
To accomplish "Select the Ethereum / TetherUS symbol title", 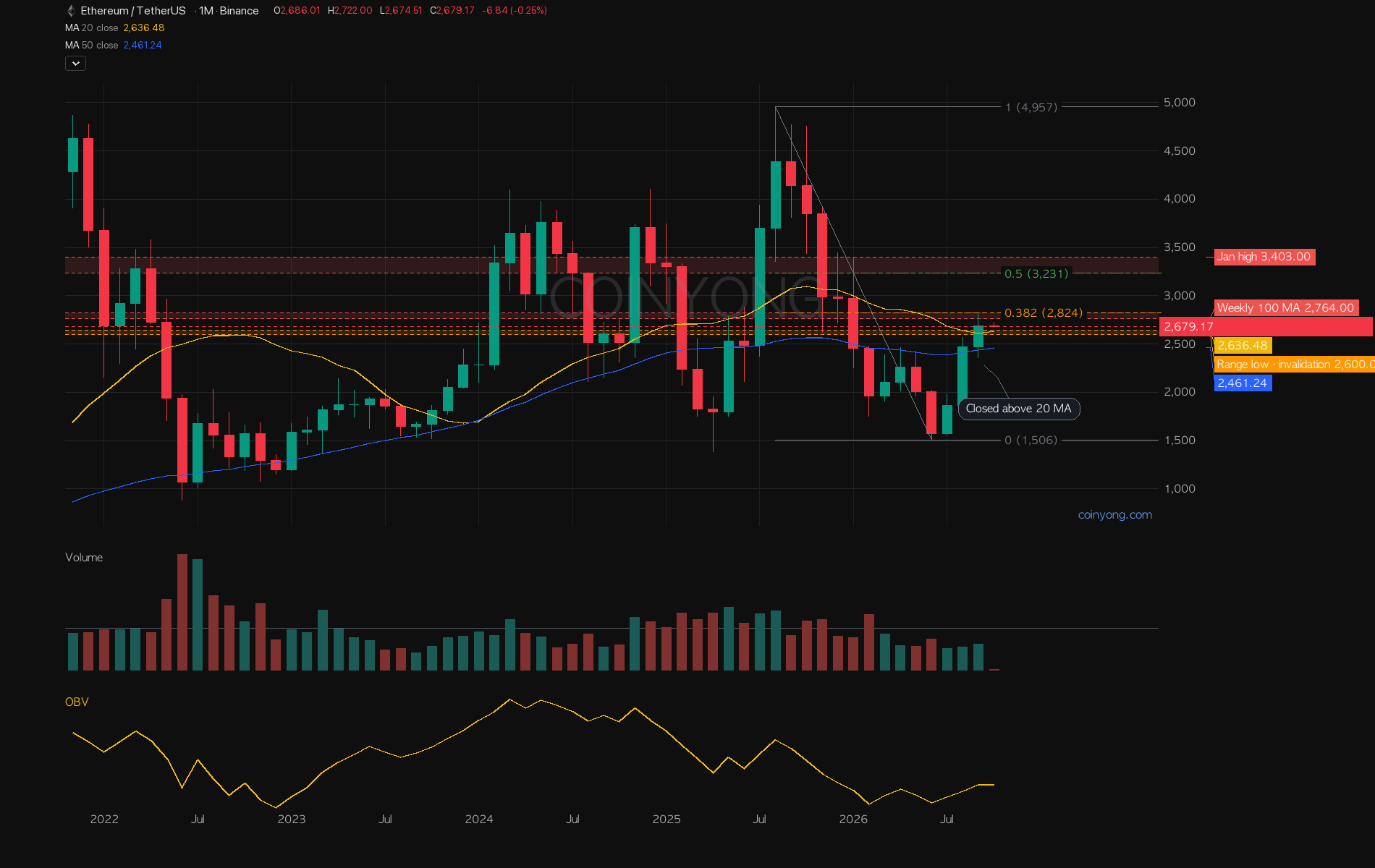I will [133, 11].
